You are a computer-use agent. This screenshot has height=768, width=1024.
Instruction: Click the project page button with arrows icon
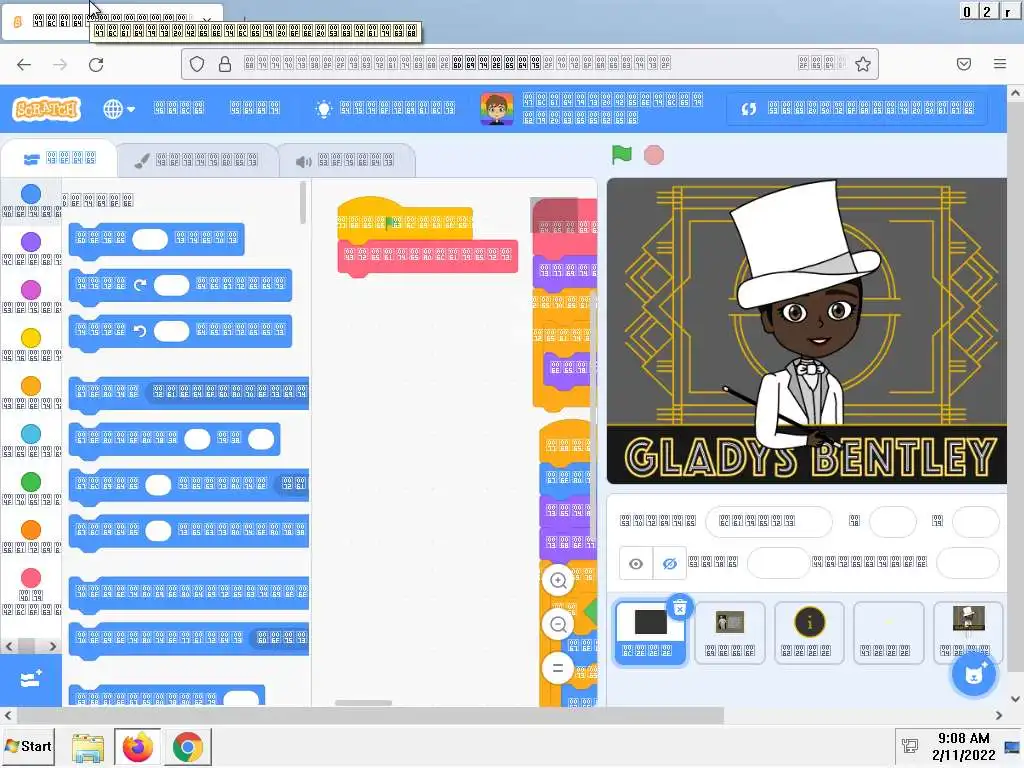coord(857,108)
